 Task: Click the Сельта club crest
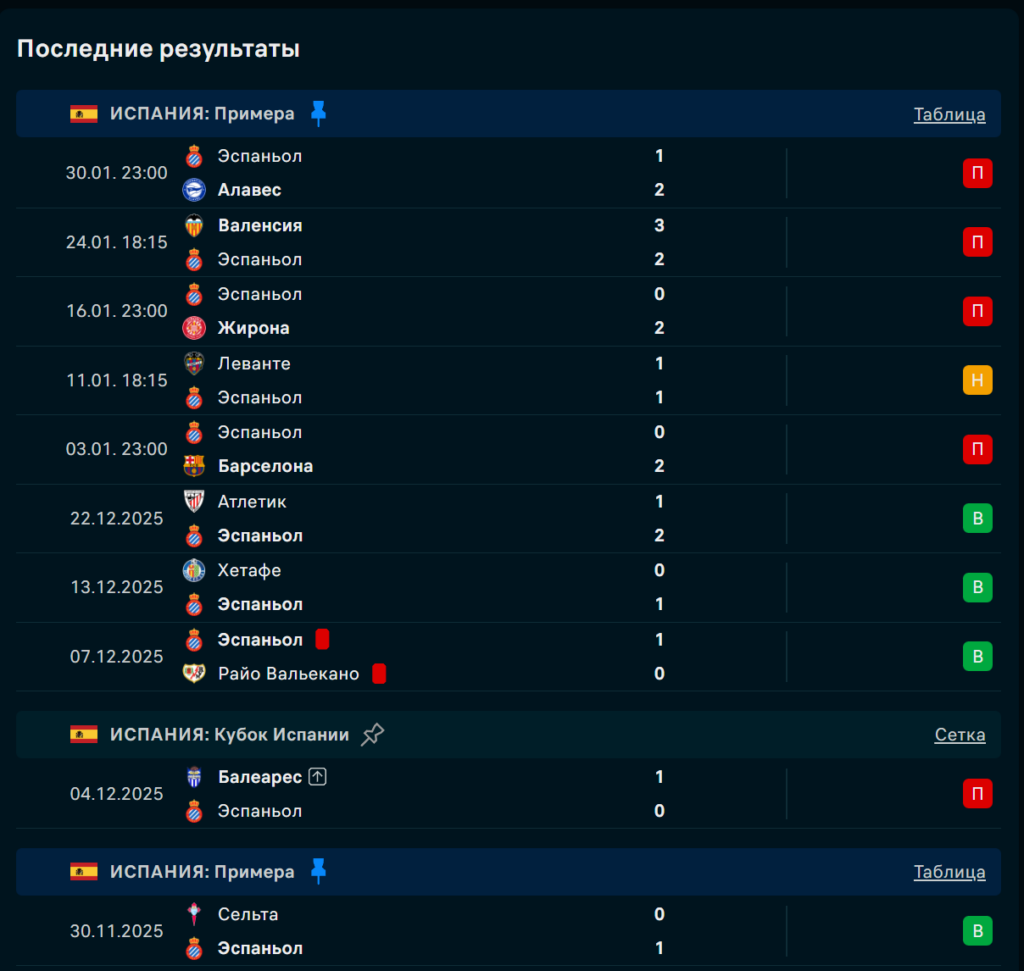pos(194,915)
